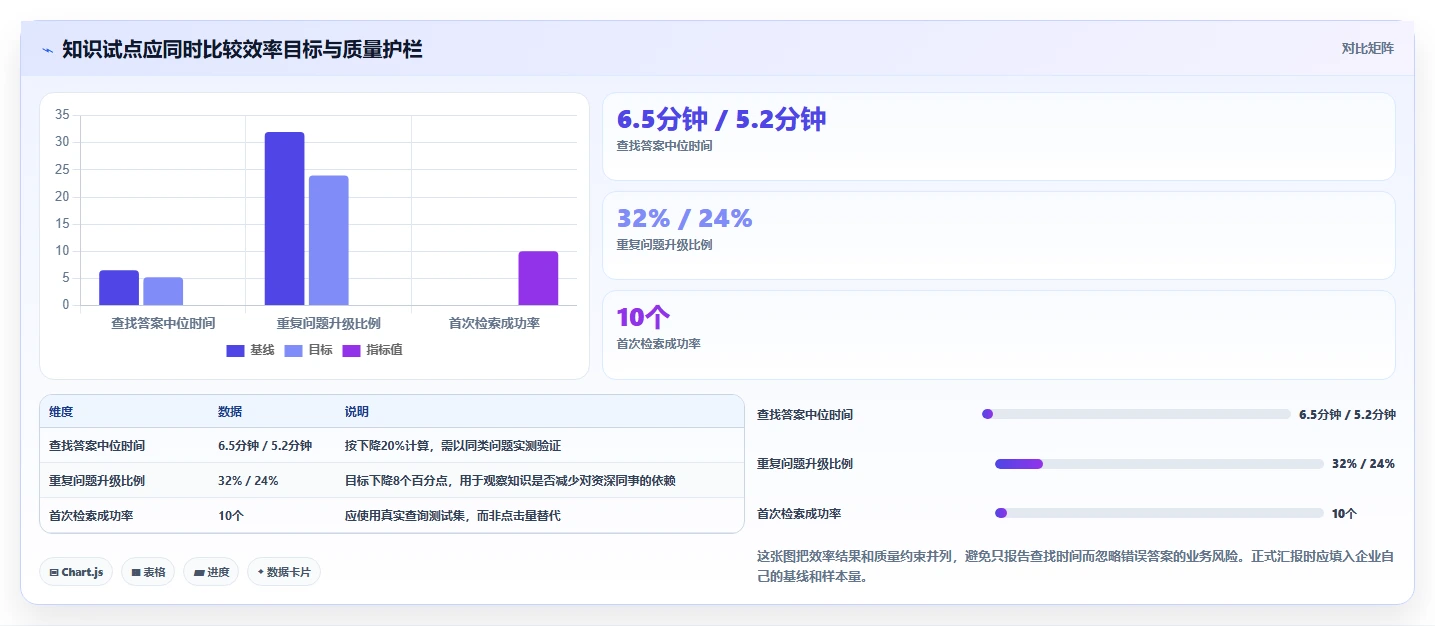This screenshot has width=1435, height=626.
Task: Click the 数据卡片 tag chip
Action: coord(284,572)
